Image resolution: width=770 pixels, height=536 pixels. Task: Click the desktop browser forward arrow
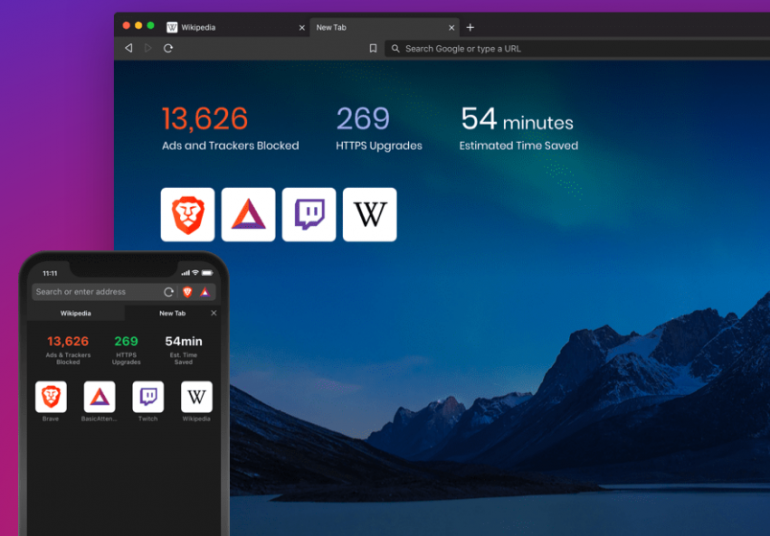point(148,48)
